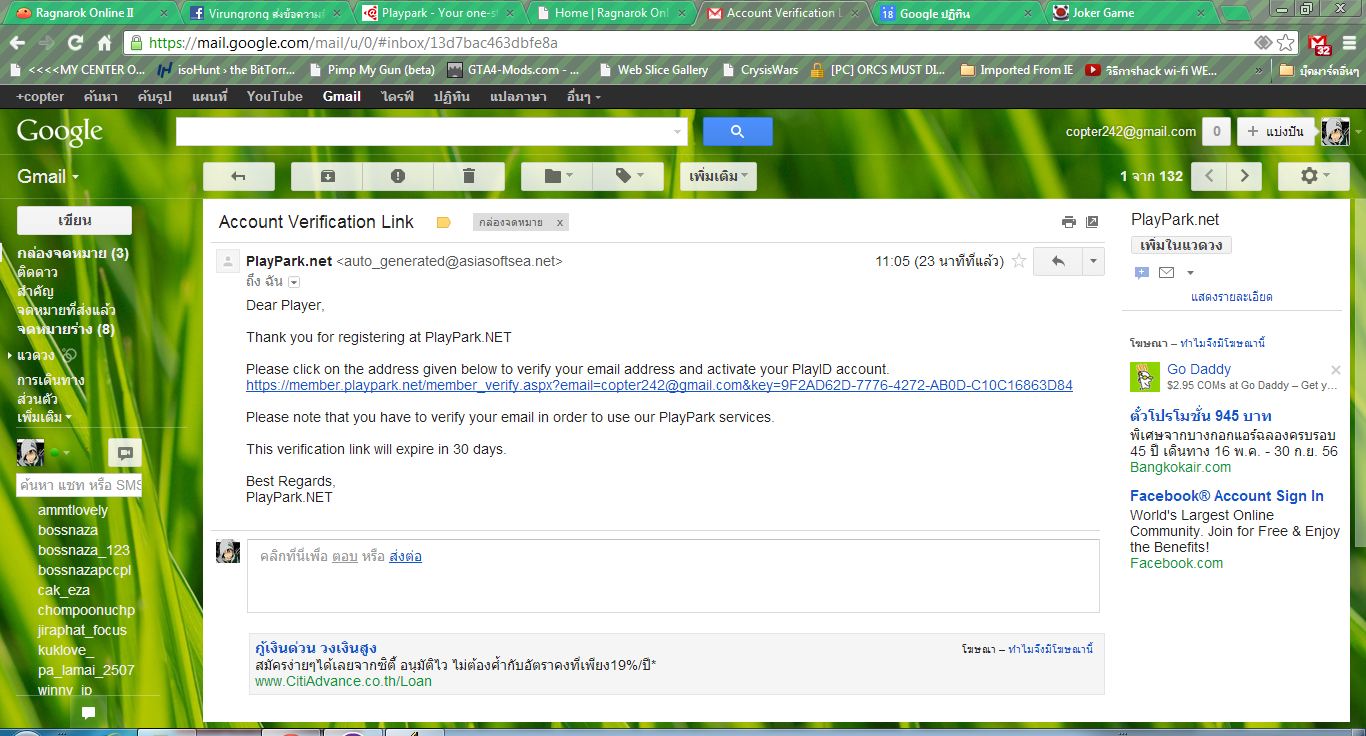Reply using the arrow button in message header
Viewport: 1366px width, 736px height.
[x=1058, y=261]
